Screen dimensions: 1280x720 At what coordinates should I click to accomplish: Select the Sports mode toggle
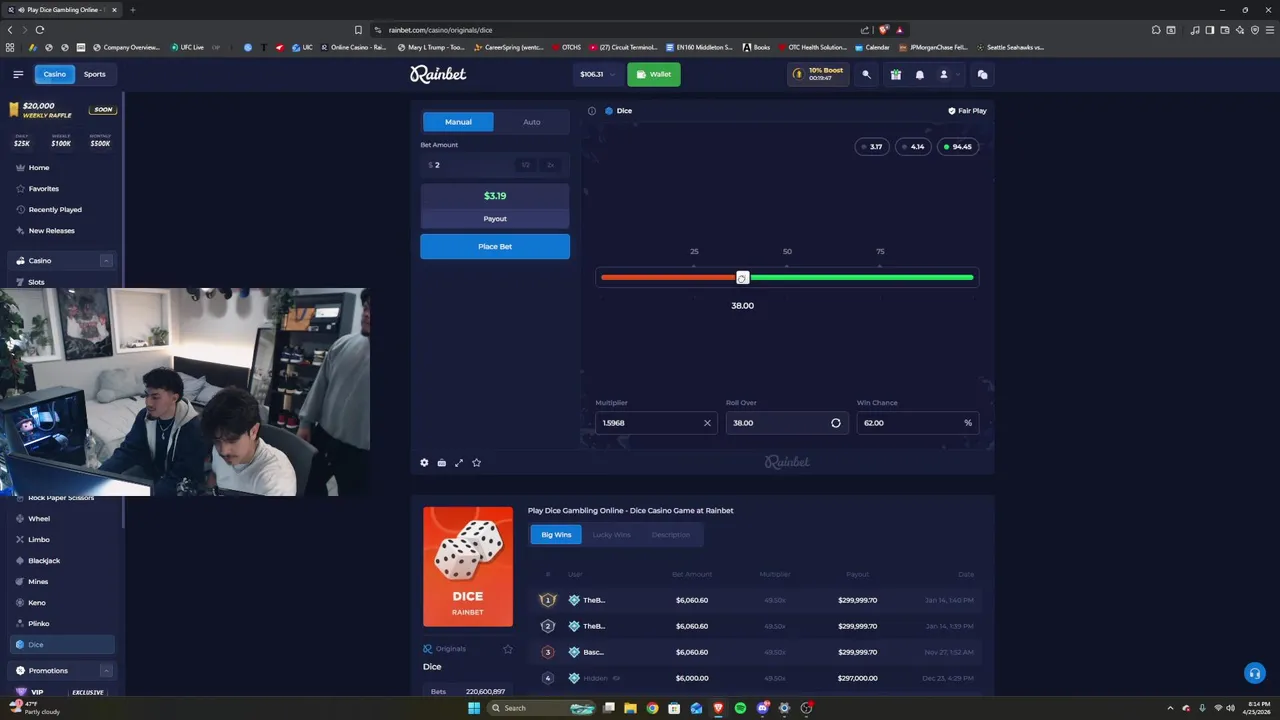[94, 74]
